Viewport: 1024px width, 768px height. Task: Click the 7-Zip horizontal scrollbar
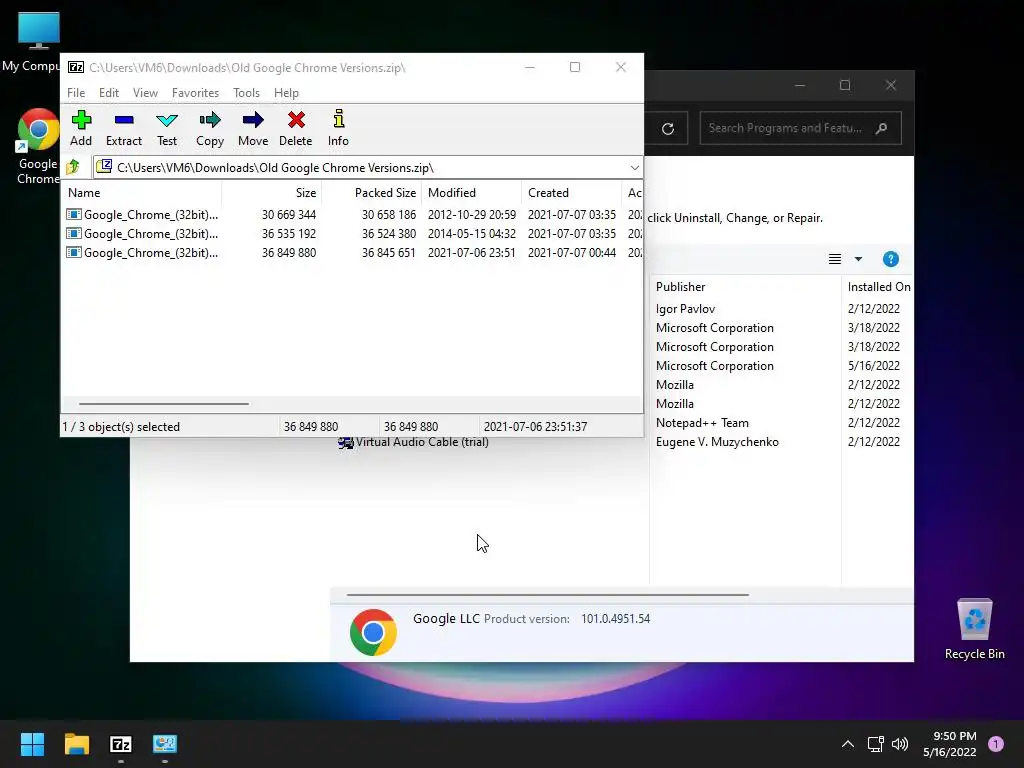pyautogui.click(x=163, y=404)
